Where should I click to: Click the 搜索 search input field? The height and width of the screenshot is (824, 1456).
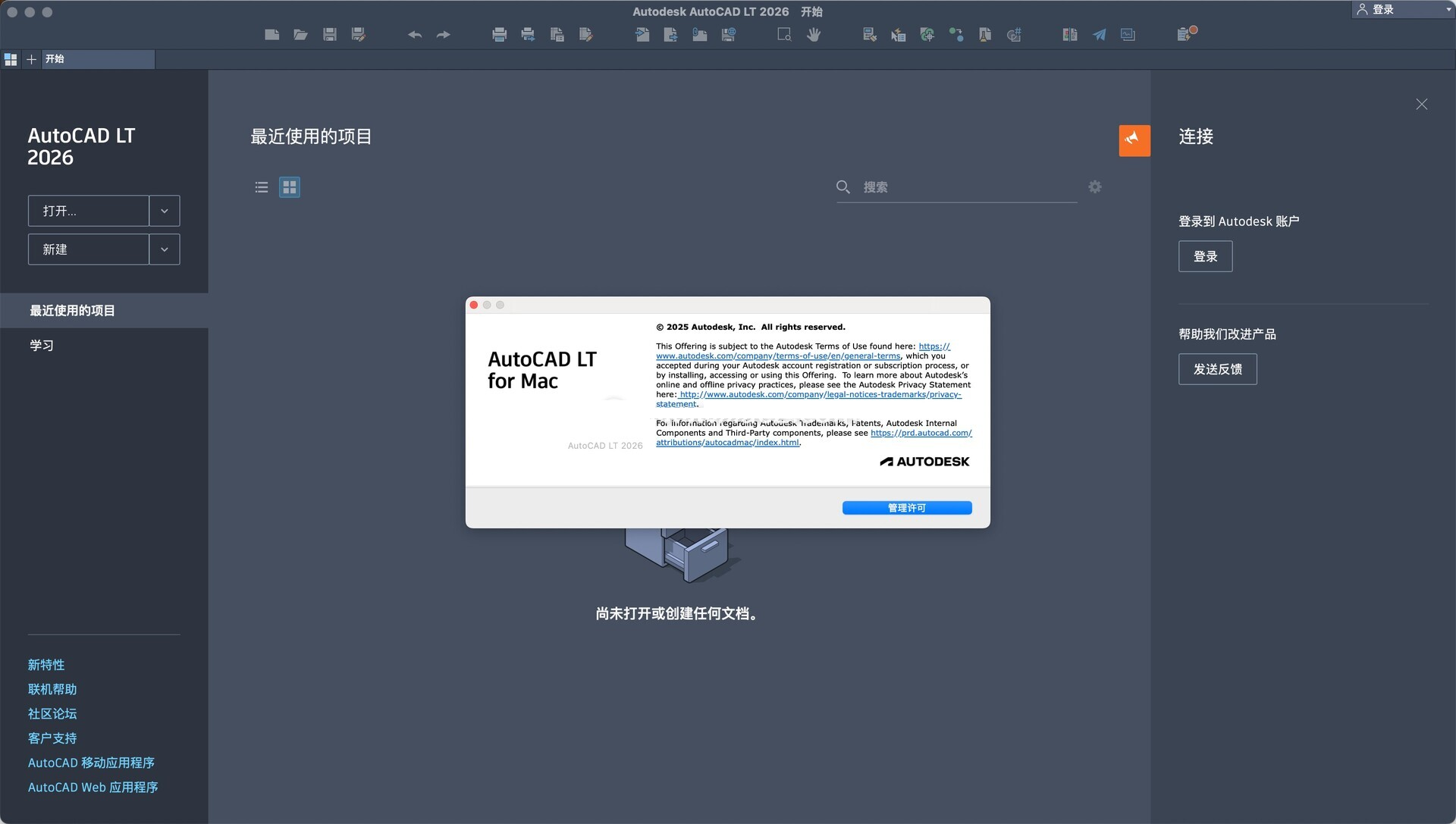click(948, 186)
